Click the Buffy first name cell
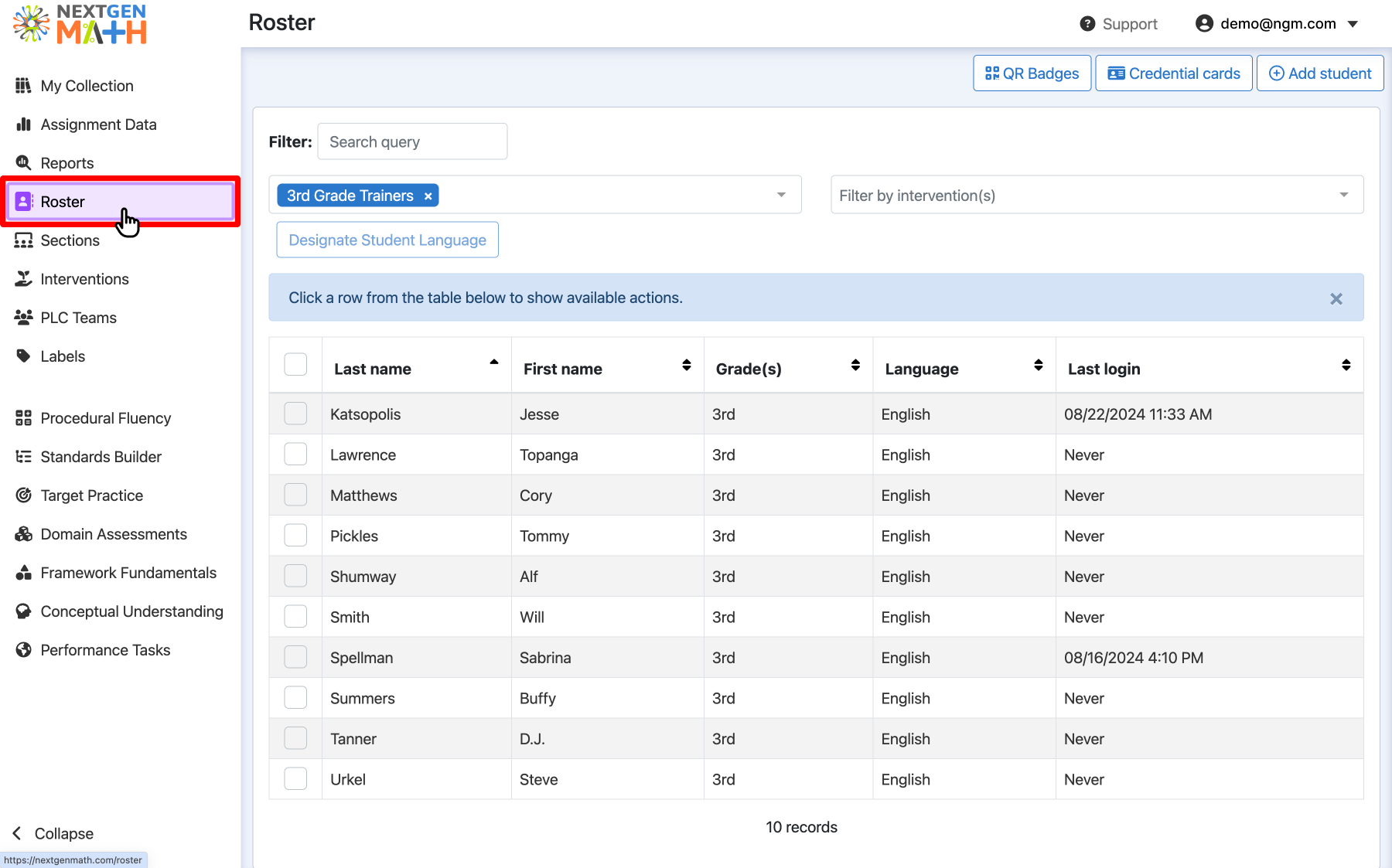 point(607,698)
